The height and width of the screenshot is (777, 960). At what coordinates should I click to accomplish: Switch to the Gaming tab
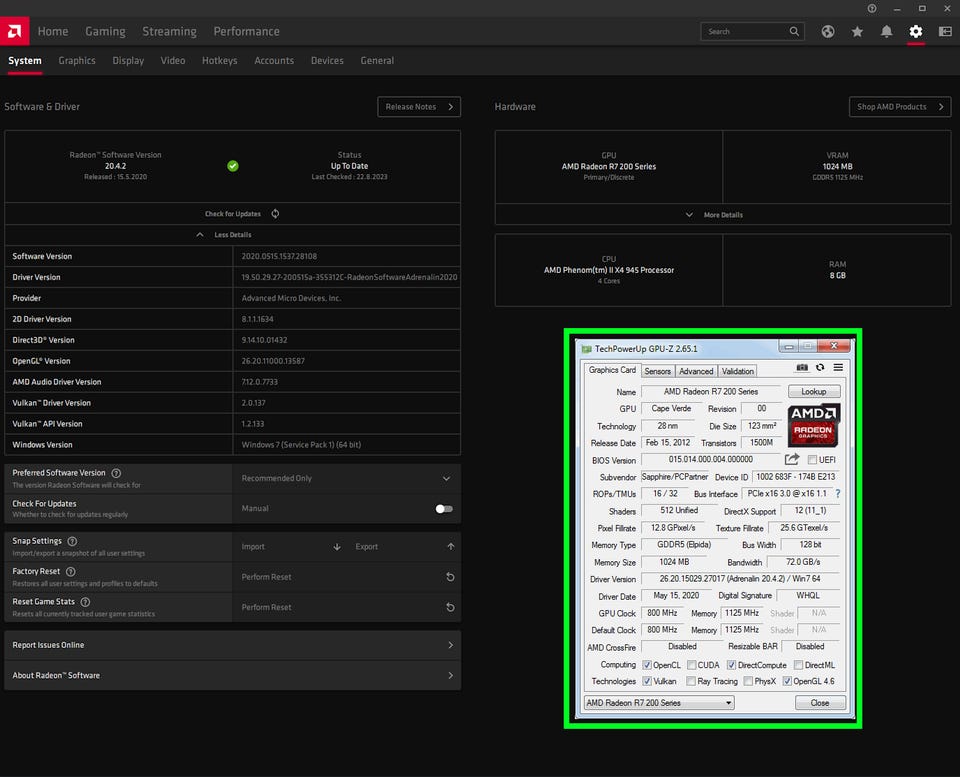click(x=105, y=31)
